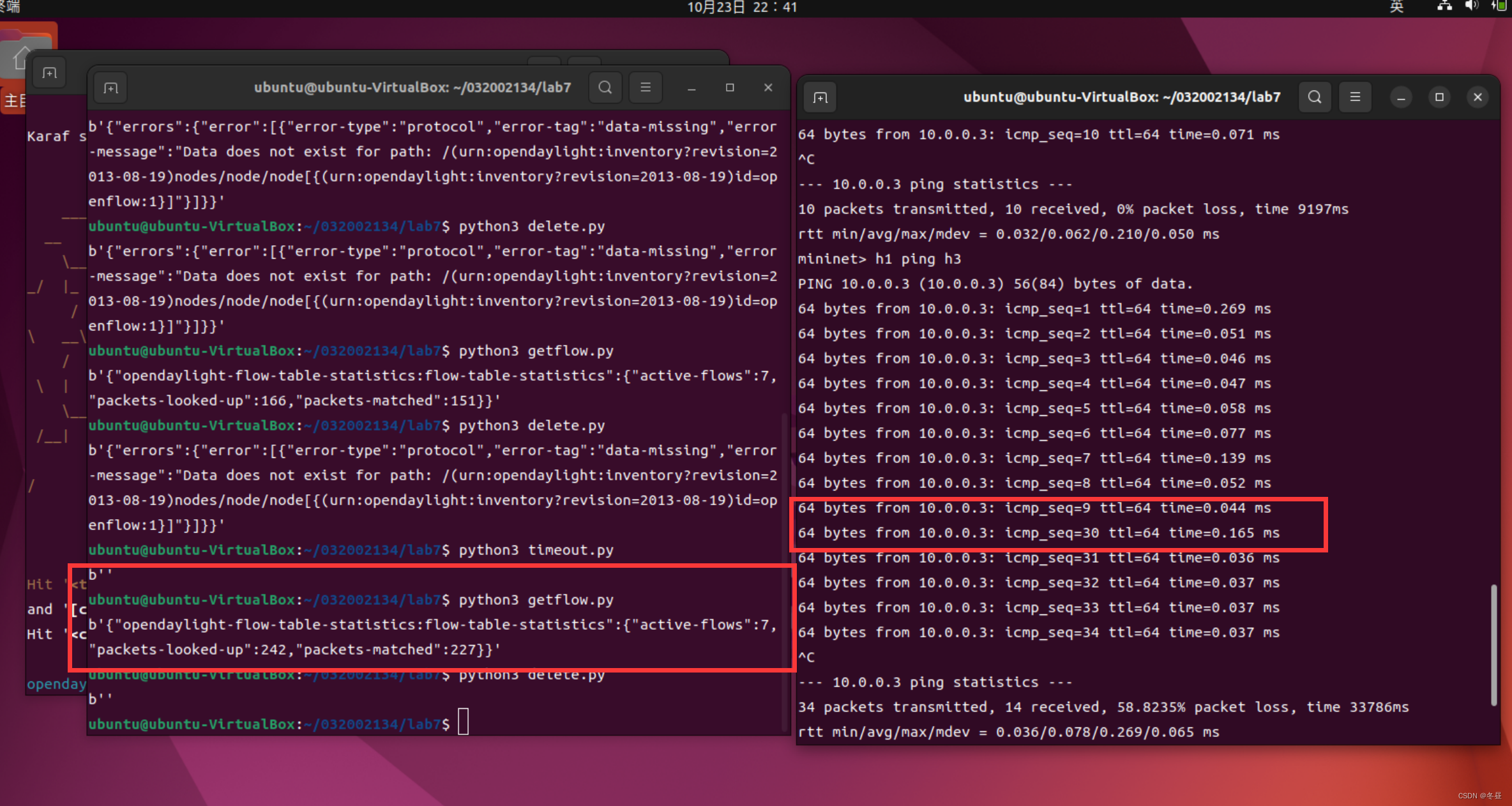Open hamburger menu in left lab7 terminal
The width and height of the screenshot is (1512, 806).
tap(646, 87)
